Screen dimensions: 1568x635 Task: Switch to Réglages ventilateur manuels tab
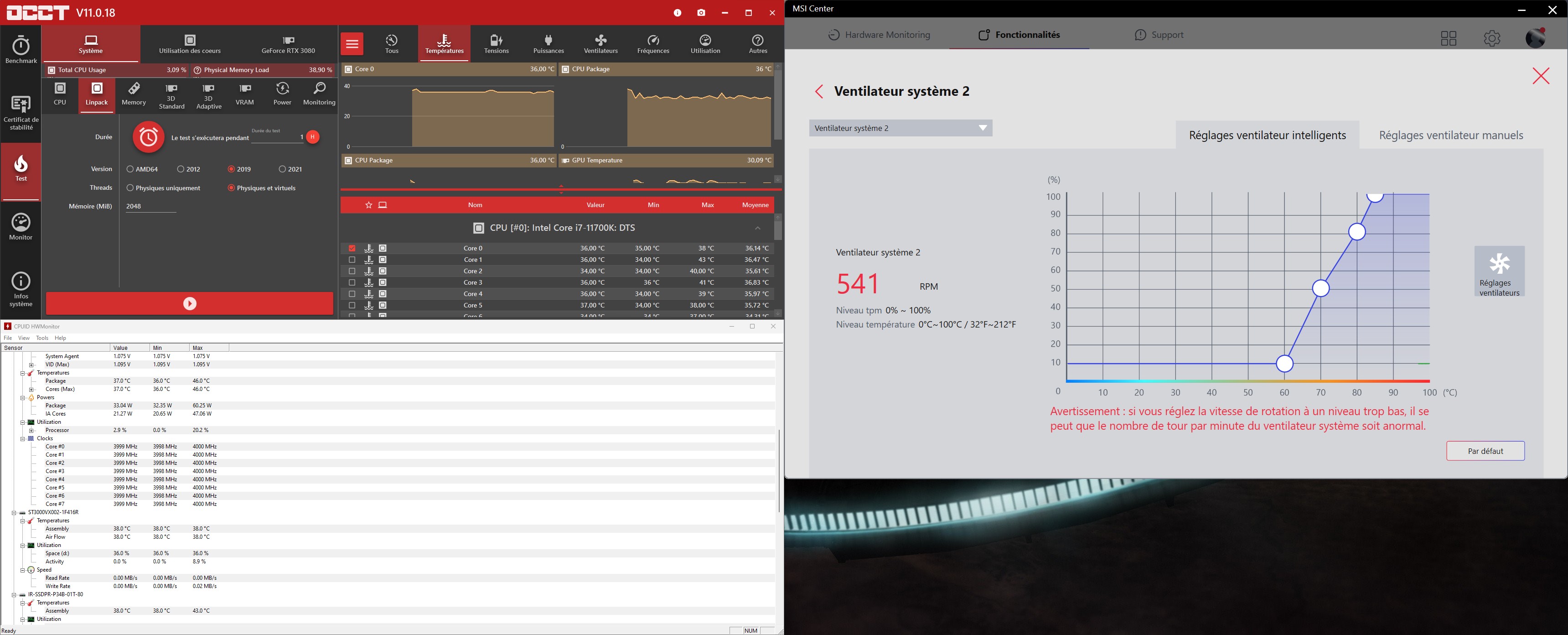tap(1450, 135)
